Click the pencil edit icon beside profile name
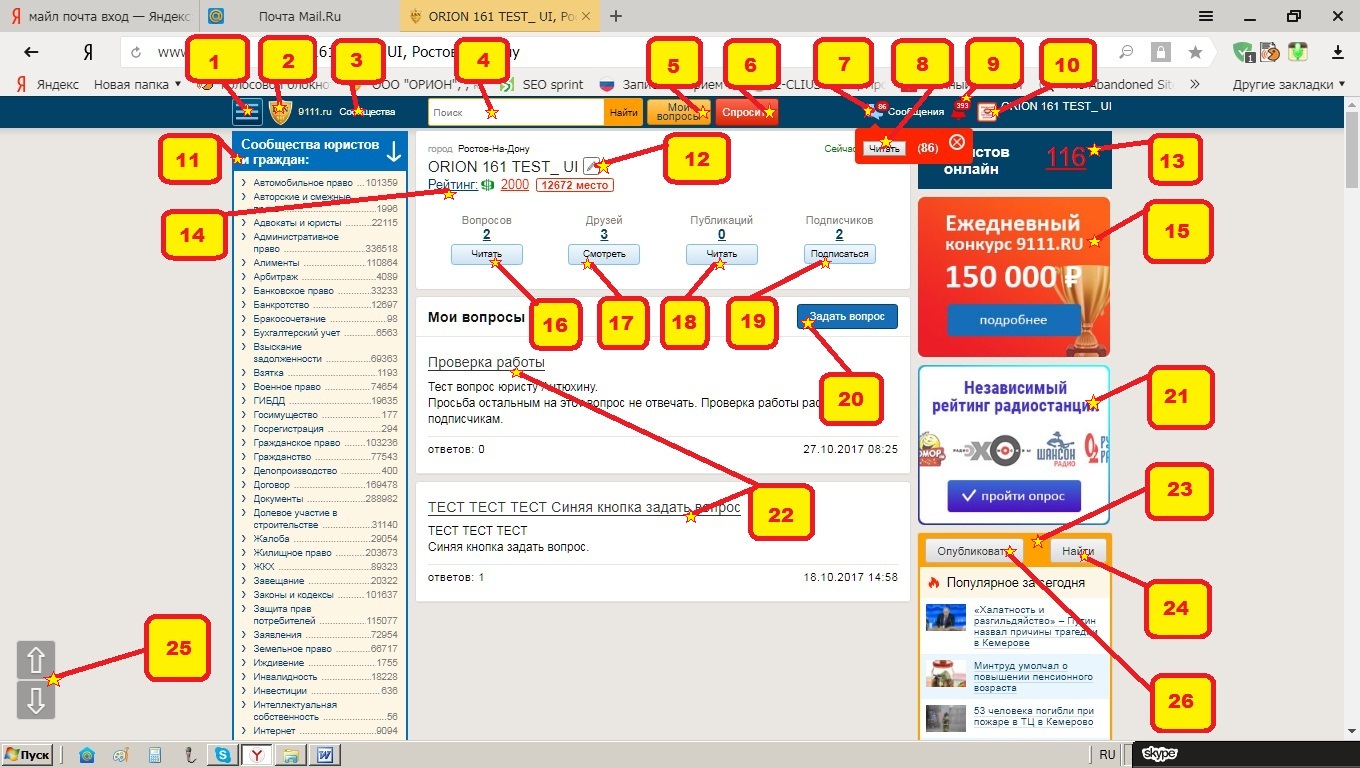The width and height of the screenshot is (1360, 768). (x=592, y=166)
